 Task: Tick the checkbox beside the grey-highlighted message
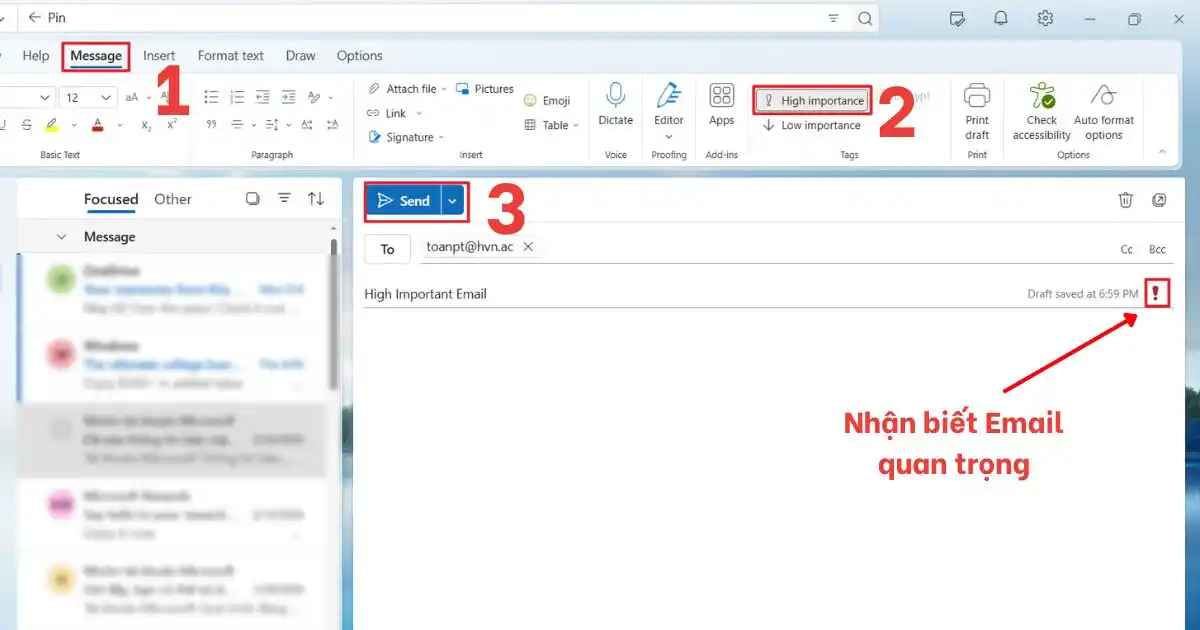click(61, 429)
